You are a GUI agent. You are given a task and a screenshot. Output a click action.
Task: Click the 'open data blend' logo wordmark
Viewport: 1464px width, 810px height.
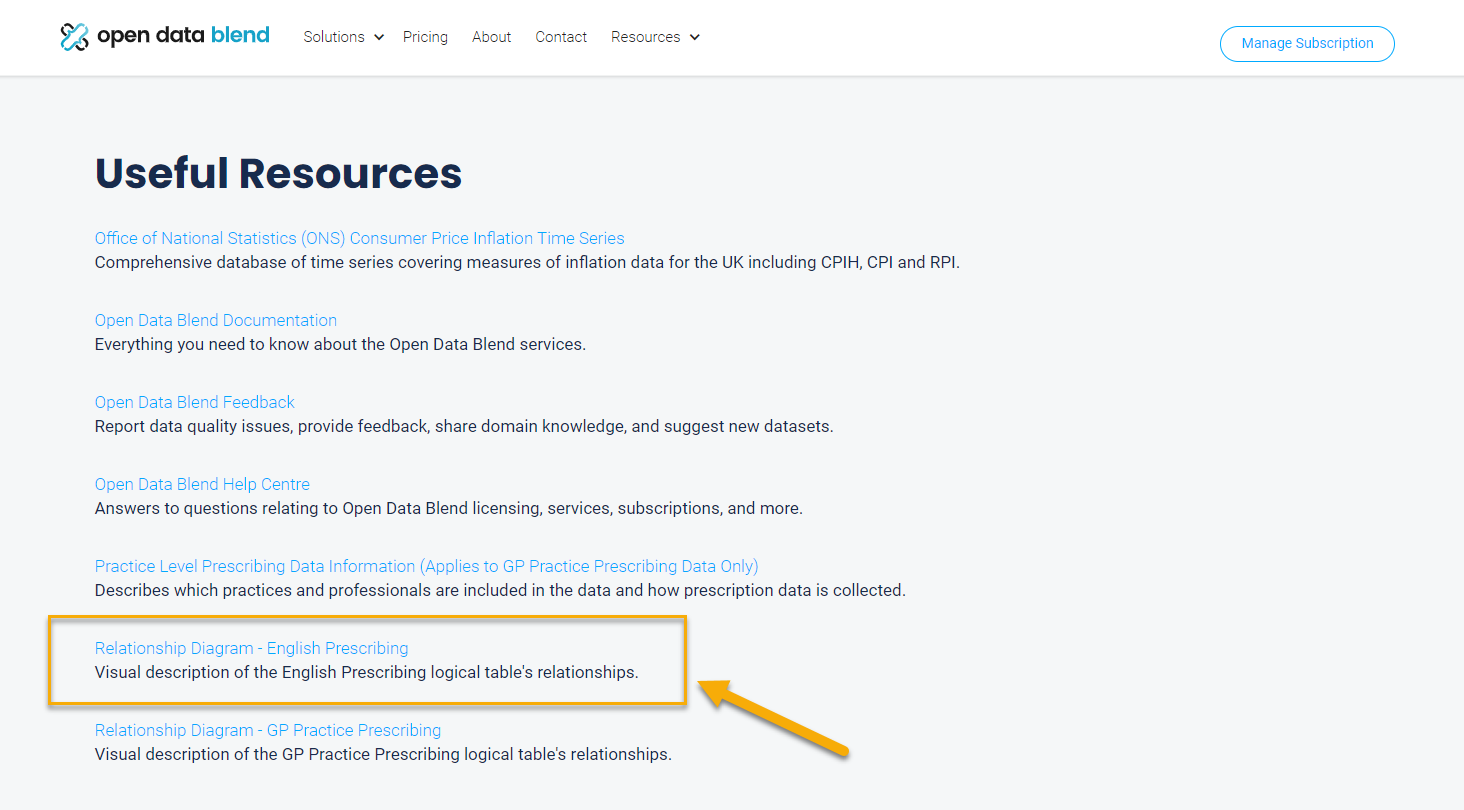coord(183,36)
